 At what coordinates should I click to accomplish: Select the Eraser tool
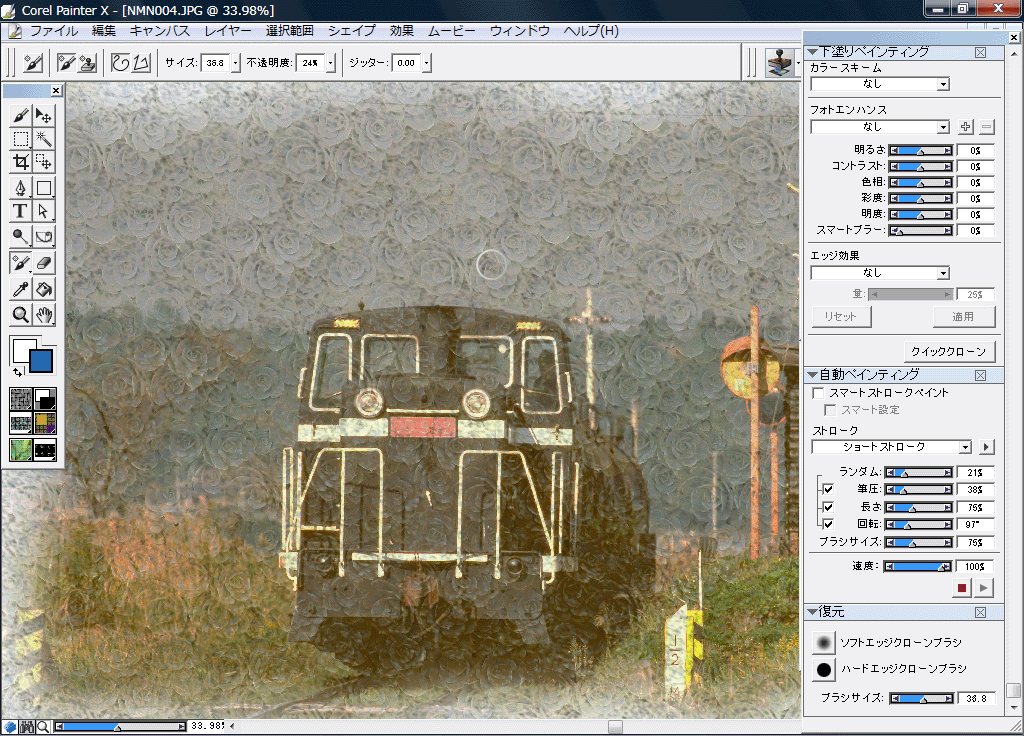pos(44,263)
